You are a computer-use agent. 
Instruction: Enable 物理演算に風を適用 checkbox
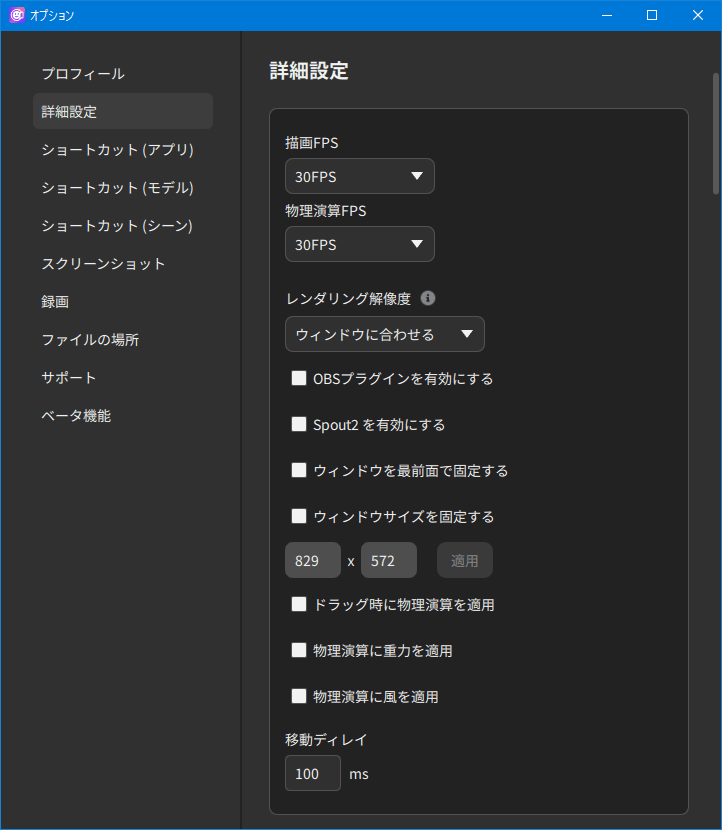(298, 696)
